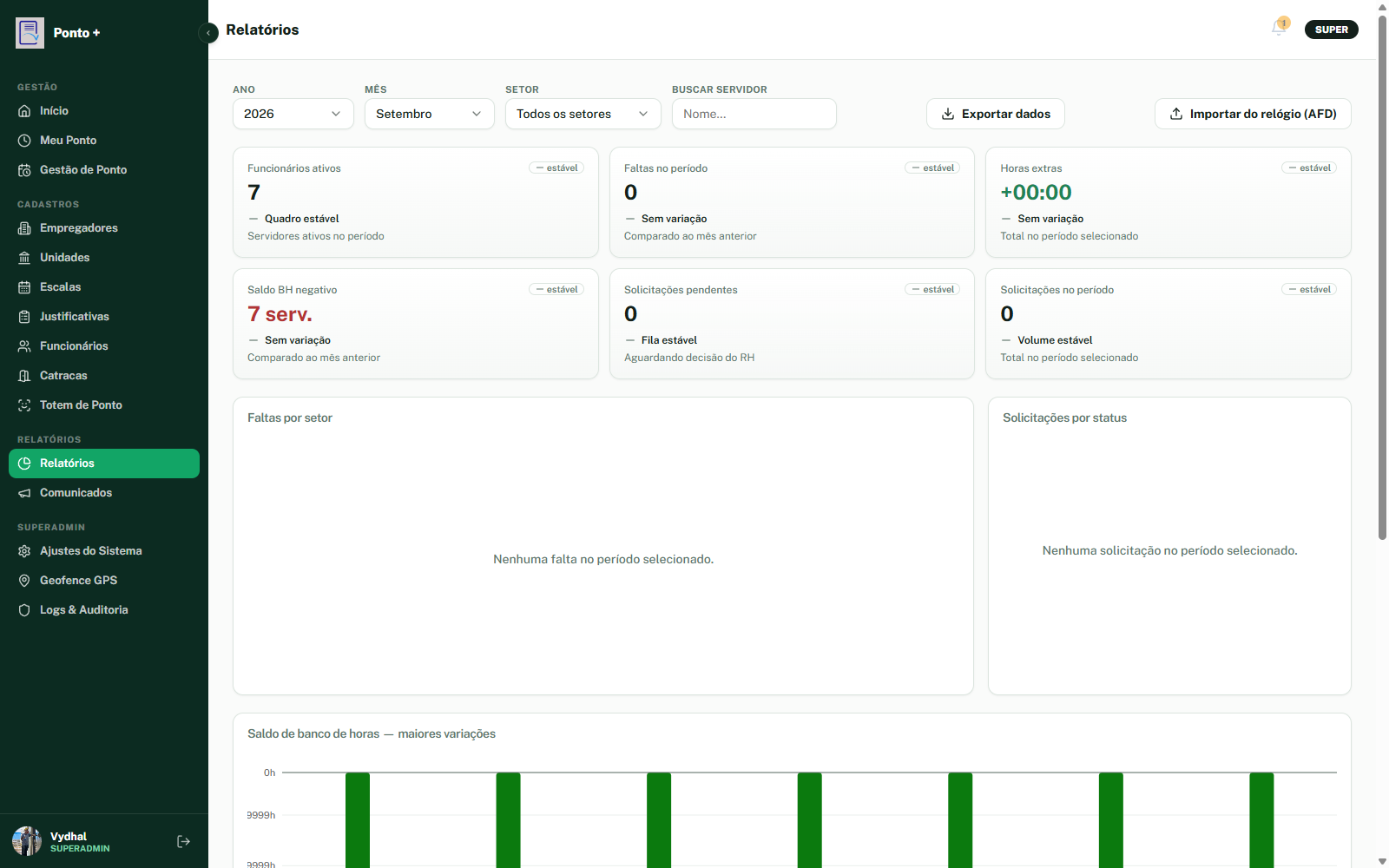The height and width of the screenshot is (868, 1389).
Task: Click the Escalas calendar icon
Action: (x=24, y=287)
